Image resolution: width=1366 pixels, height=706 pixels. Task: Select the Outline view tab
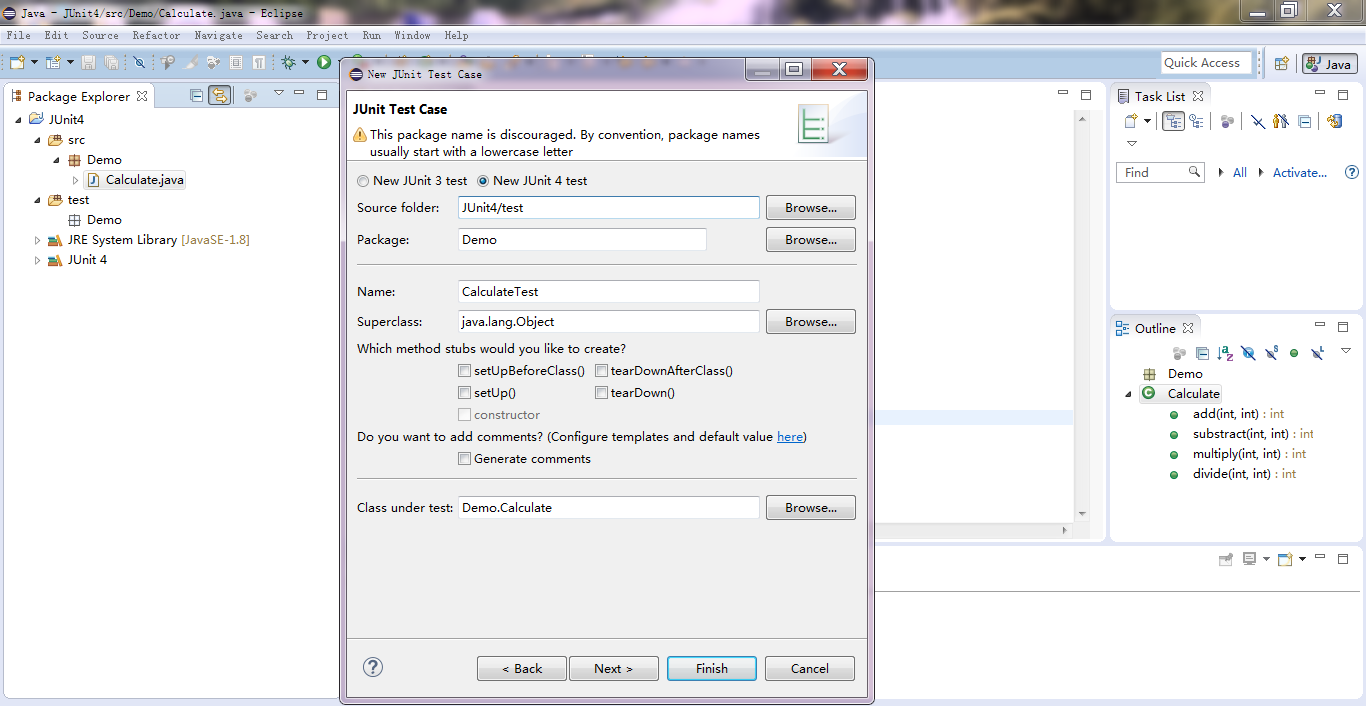(1155, 328)
